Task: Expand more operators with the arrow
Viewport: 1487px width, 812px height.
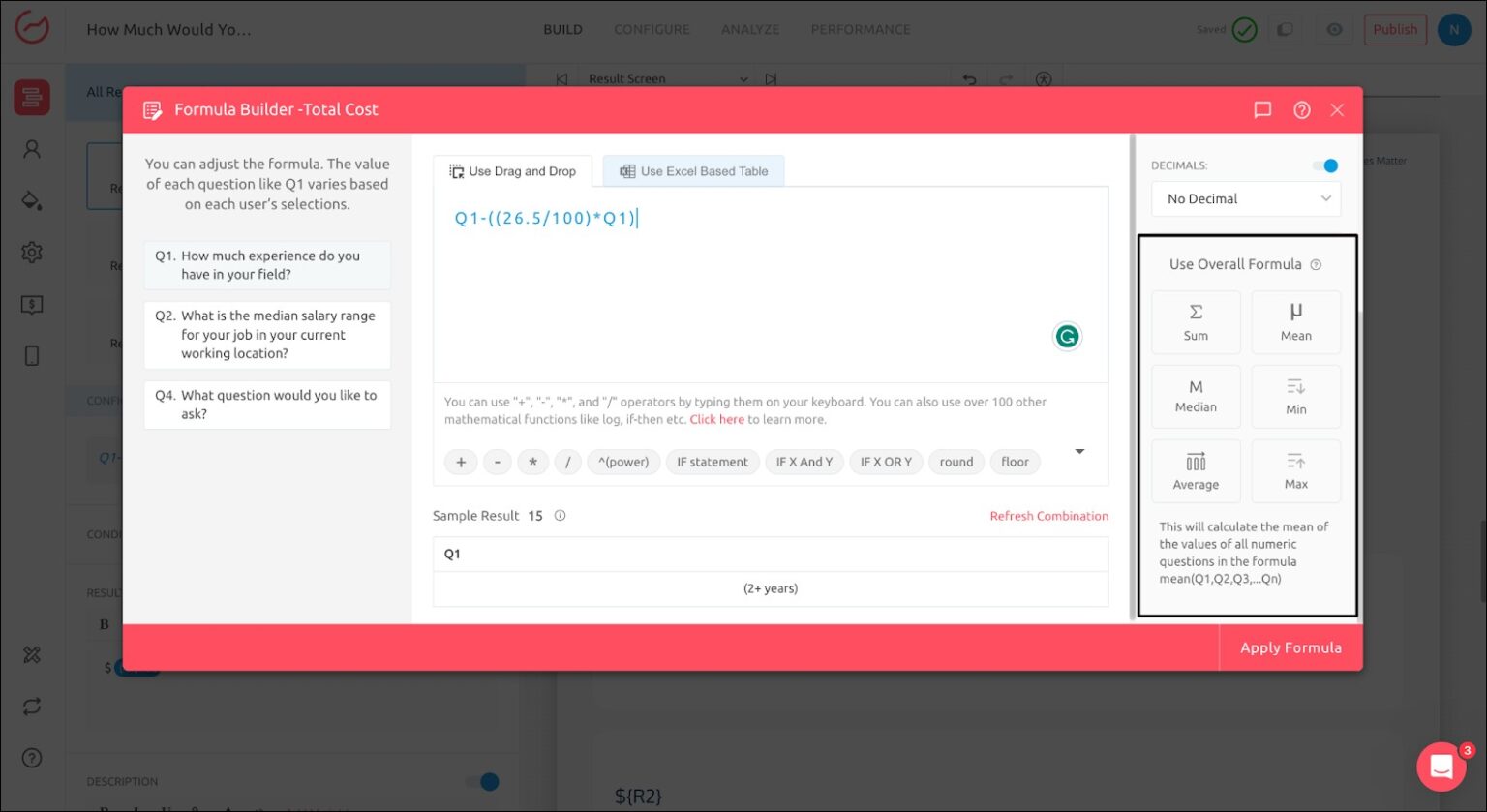Action: coord(1079,451)
